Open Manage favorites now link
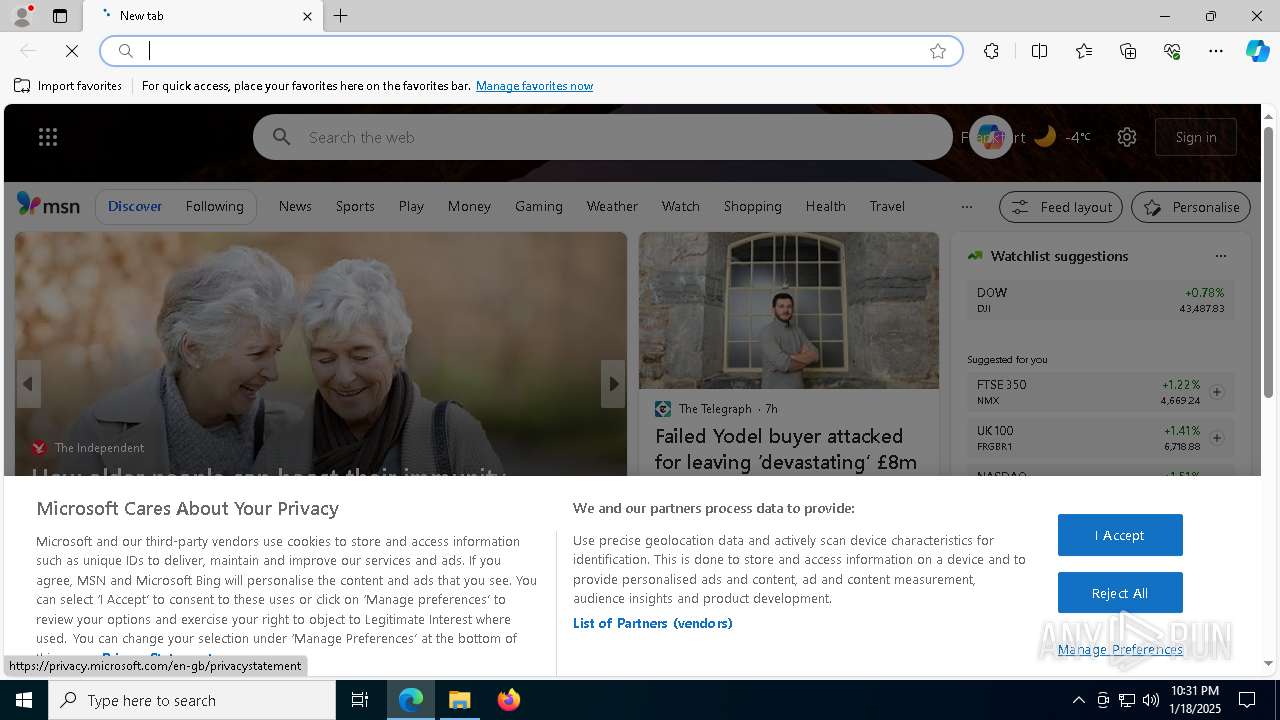Image resolution: width=1280 pixels, height=720 pixels. pyautogui.click(x=534, y=86)
